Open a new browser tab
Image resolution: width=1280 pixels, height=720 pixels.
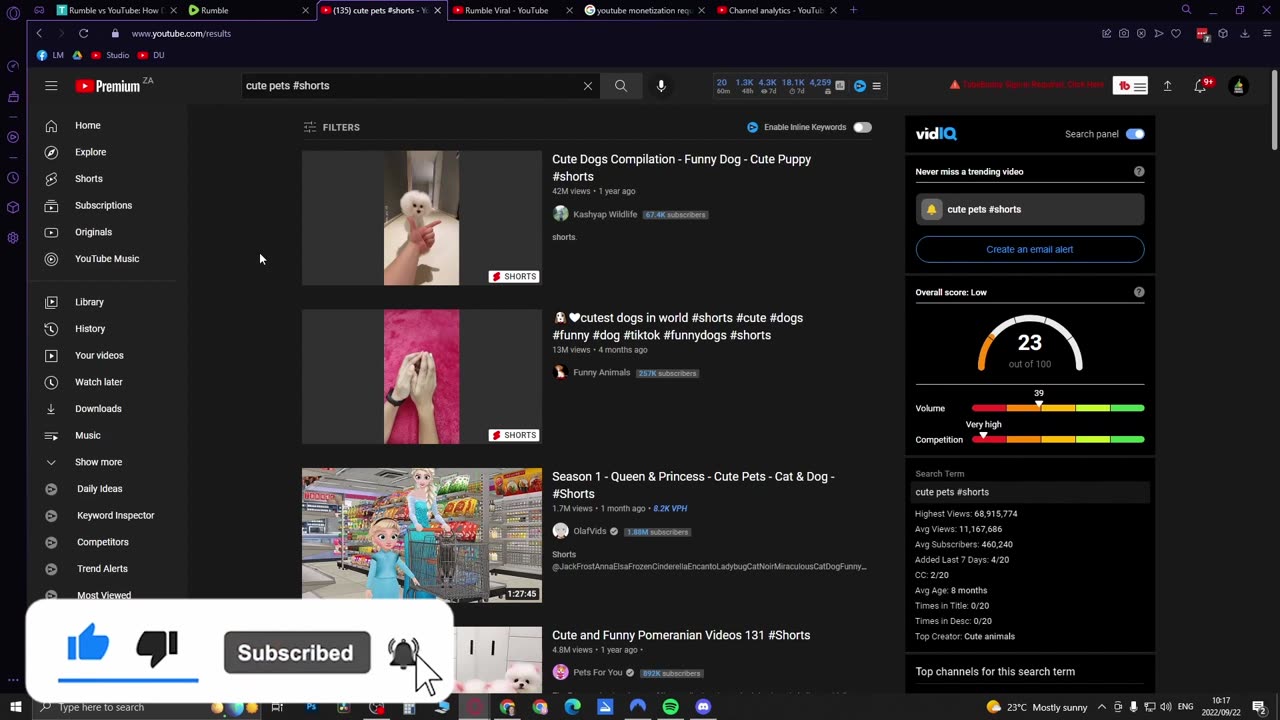[x=853, y=10]
